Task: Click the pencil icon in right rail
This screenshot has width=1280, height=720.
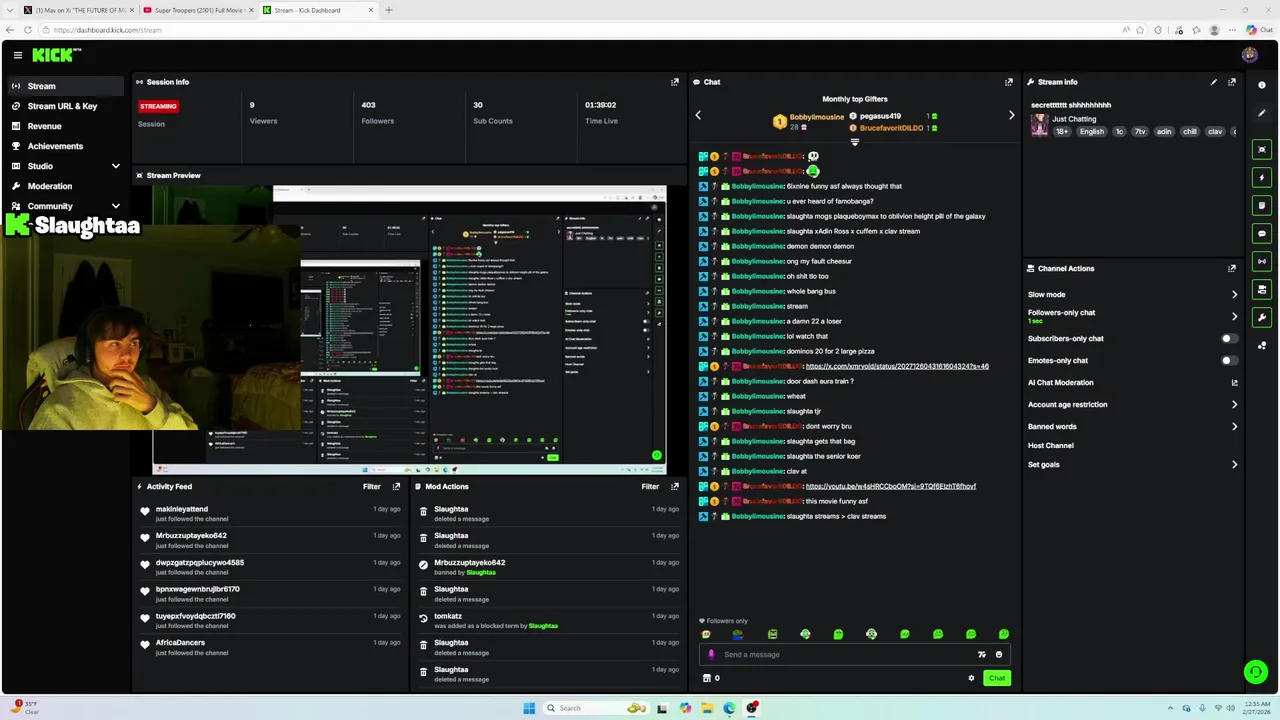Action: [1262, 113]
